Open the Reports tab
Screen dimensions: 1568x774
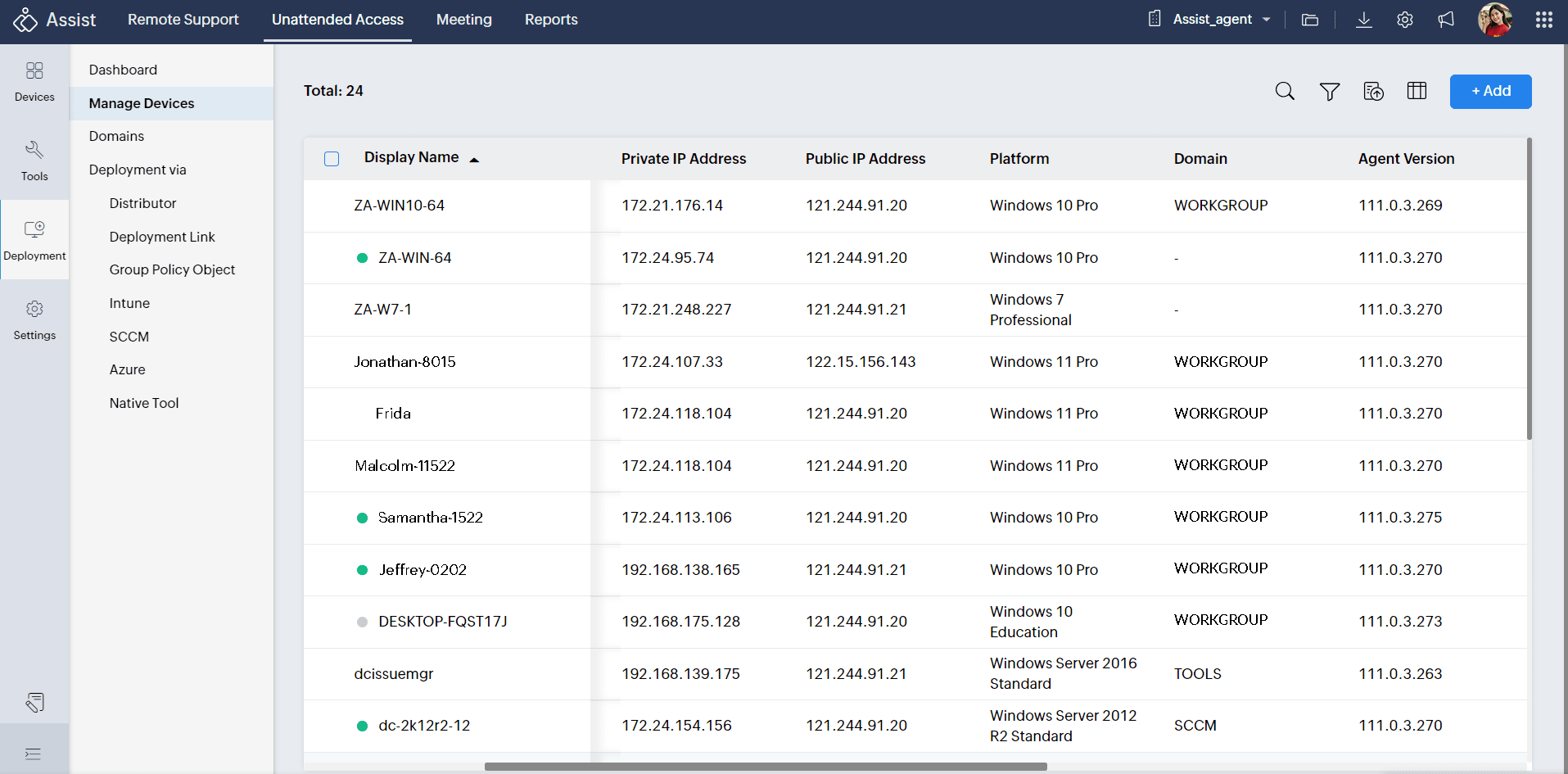click(x=551, y=20)
